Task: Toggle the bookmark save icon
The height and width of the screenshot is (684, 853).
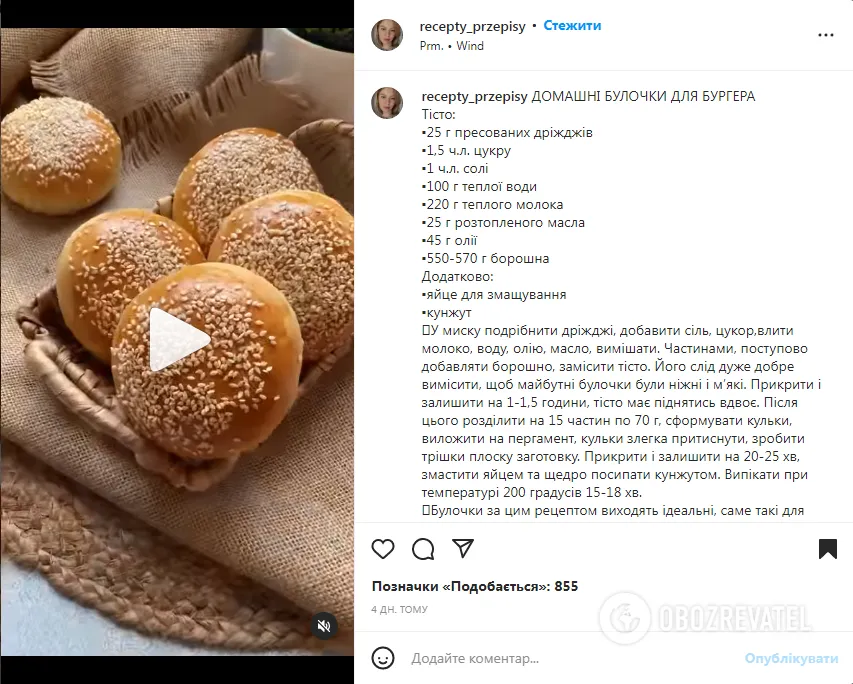Action: click(x=827, y=549)
